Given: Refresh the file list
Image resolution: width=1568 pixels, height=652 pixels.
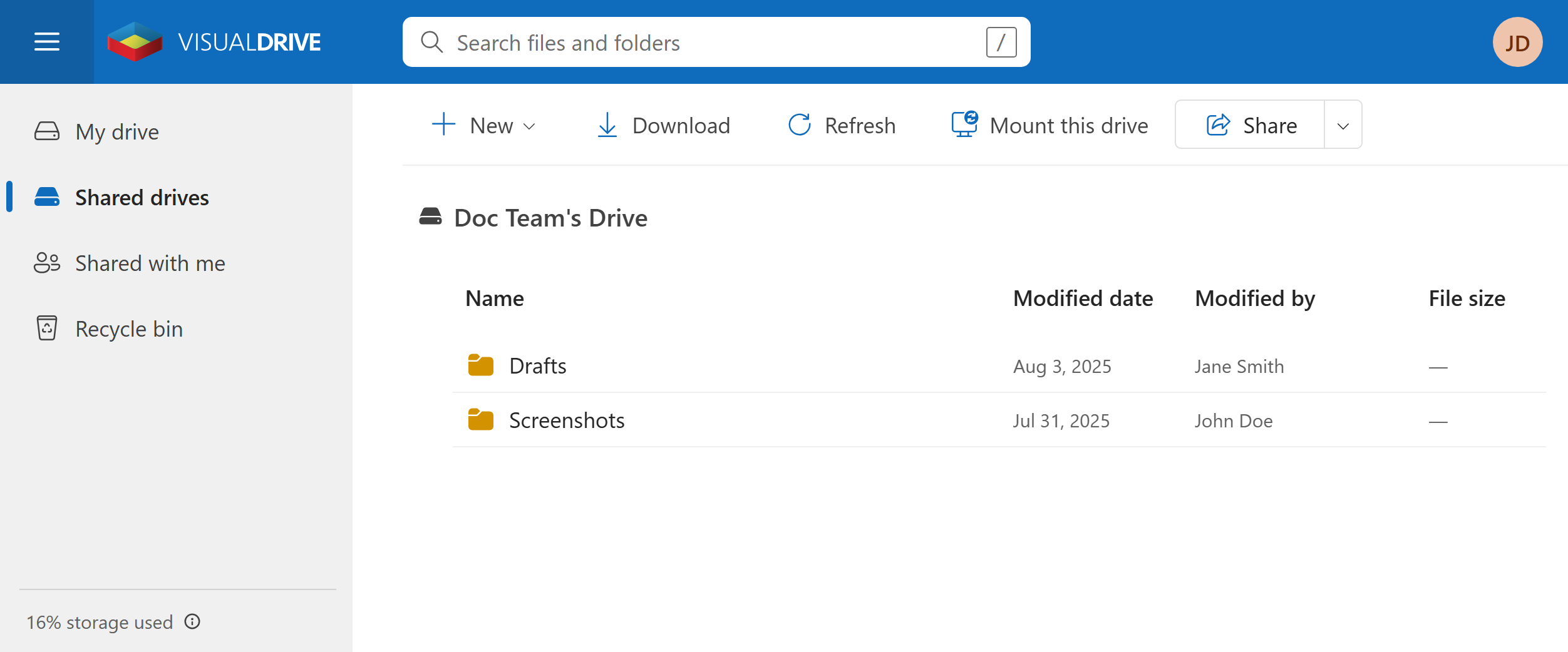Looking at the screenshot, I should click(x=842, y=125).
